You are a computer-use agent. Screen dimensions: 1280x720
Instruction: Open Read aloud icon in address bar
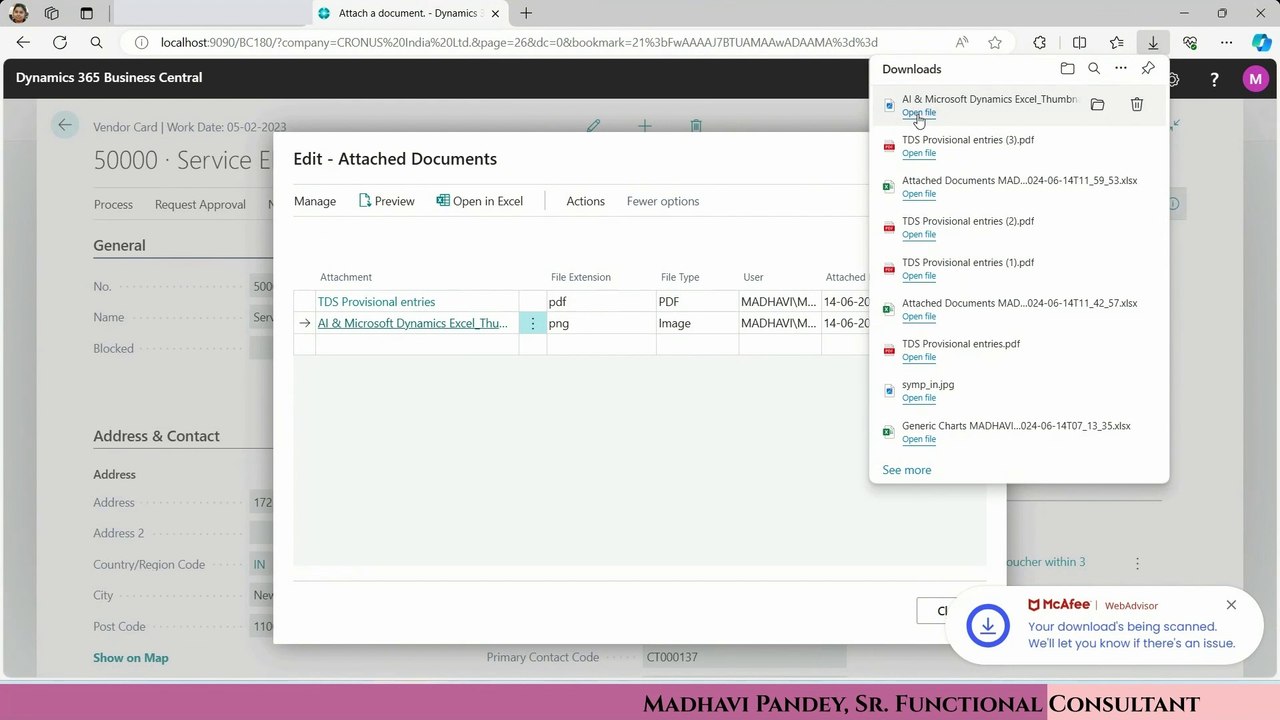click(x=962, y=42)
